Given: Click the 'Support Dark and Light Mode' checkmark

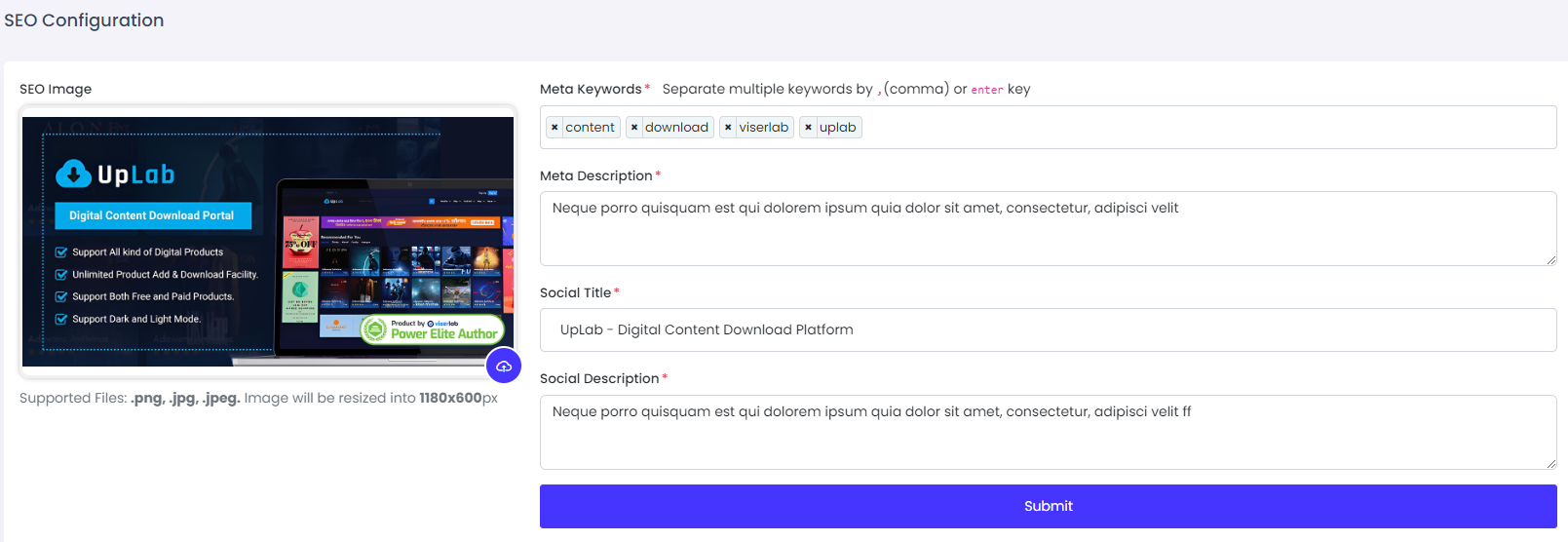Looking at the screenshot, I should (61, 319).
